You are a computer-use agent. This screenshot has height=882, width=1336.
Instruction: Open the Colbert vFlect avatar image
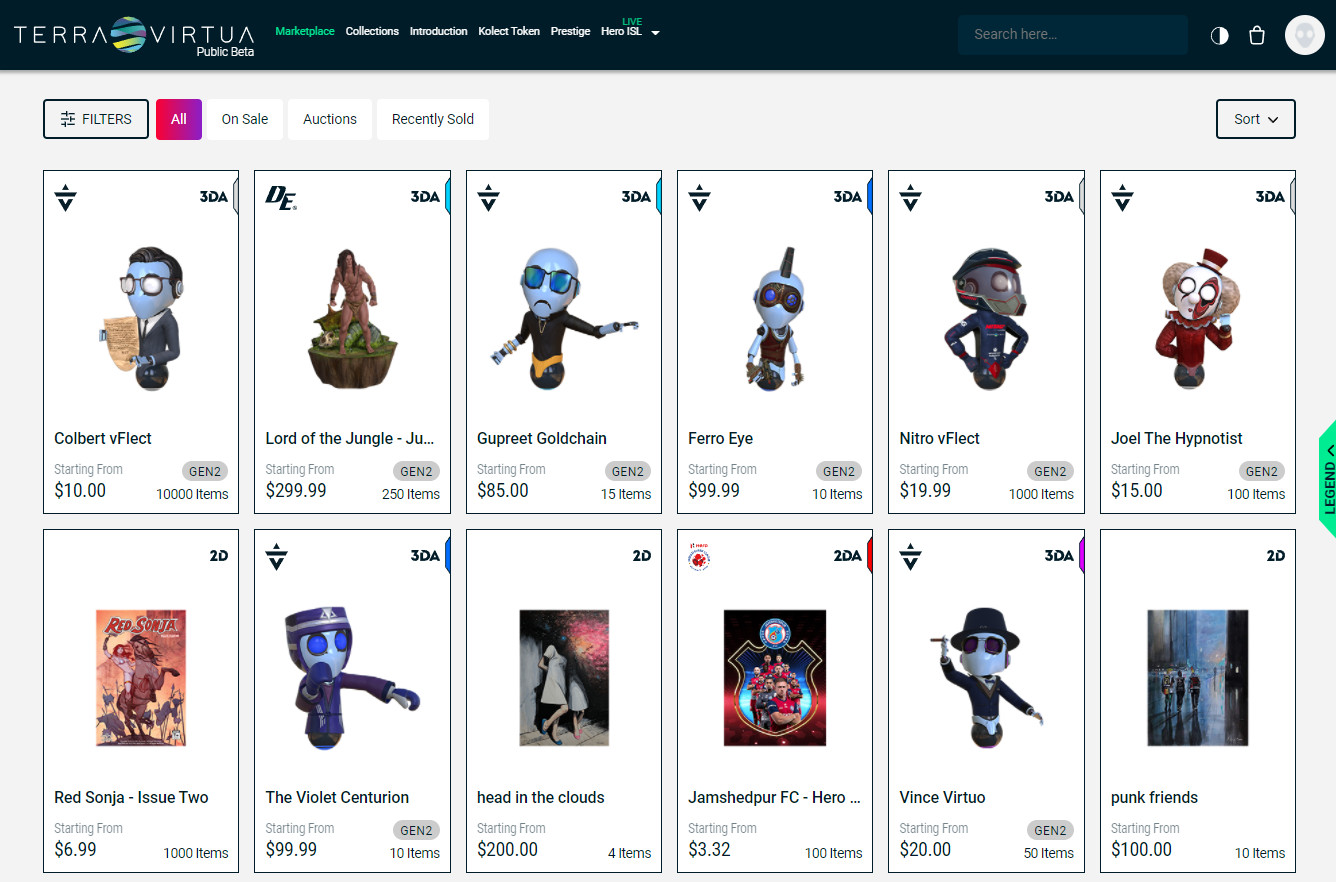click(141, 318)
